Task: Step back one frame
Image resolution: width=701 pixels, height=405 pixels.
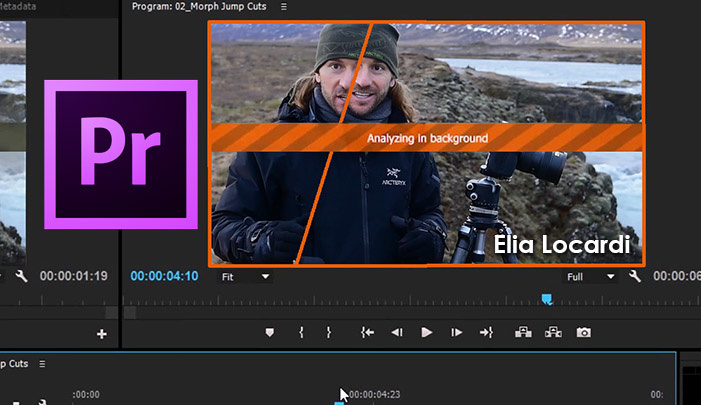Action: (x=397, y=332)
